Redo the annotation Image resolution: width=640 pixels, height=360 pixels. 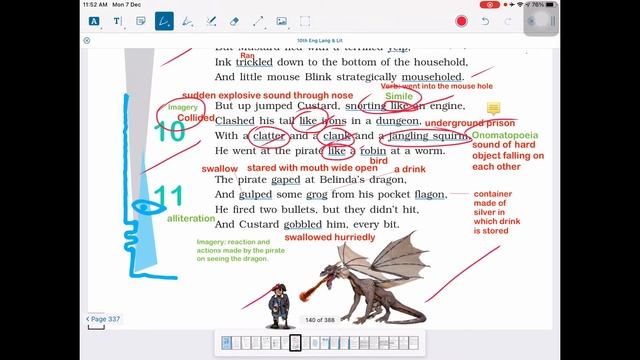click(508, 21)
